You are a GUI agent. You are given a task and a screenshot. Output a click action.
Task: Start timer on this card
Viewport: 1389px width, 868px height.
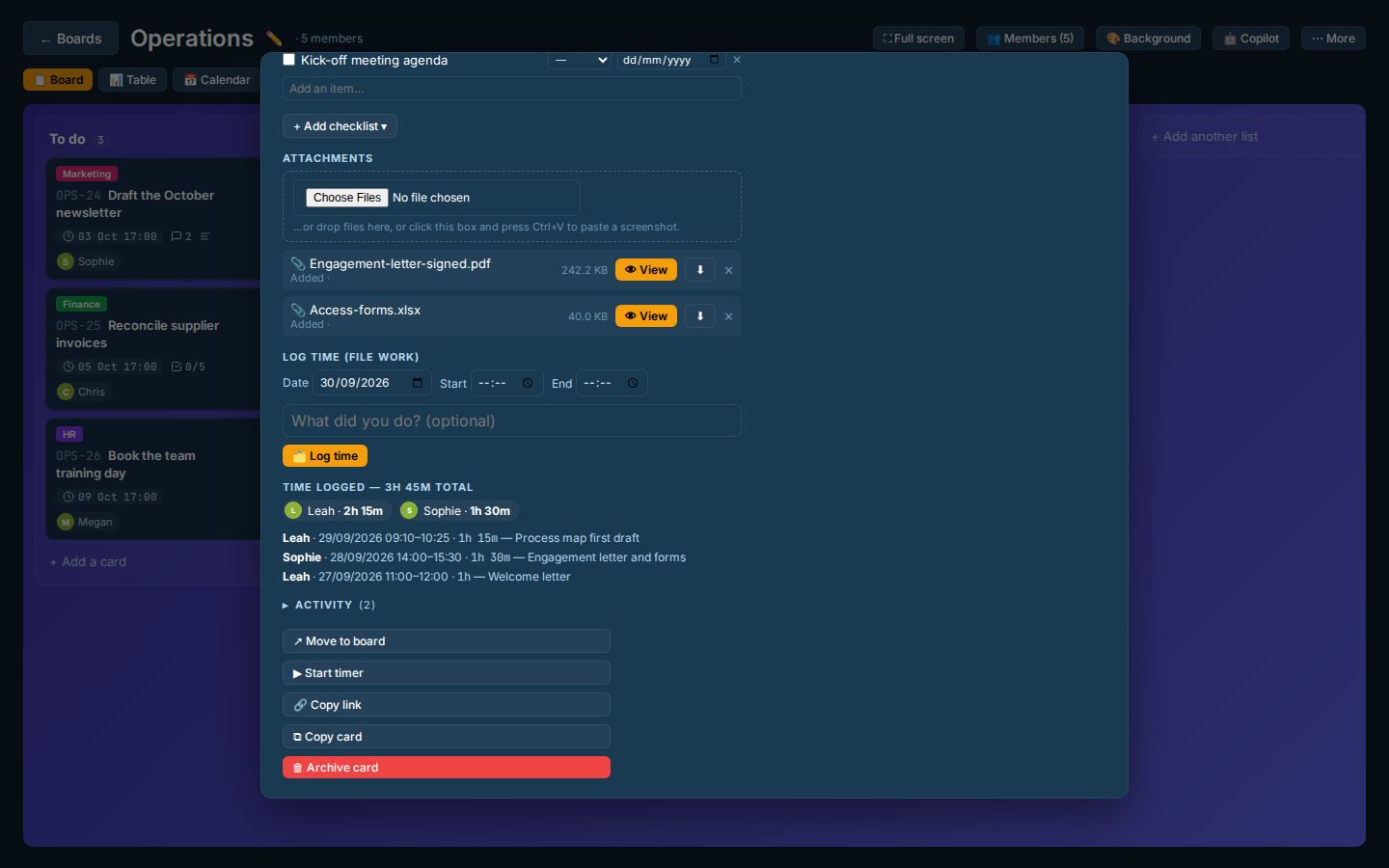(x=447, y=673)
